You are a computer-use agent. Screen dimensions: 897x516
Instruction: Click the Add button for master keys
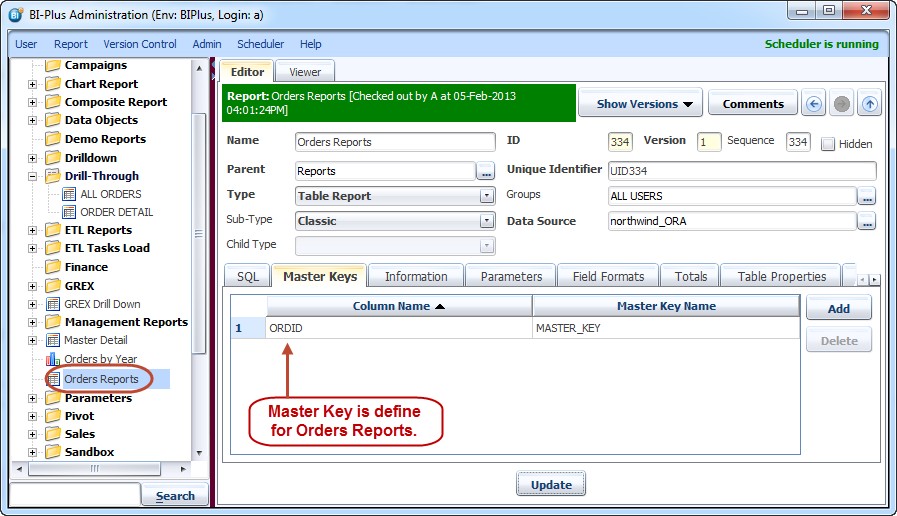click(x=838, y=309)
